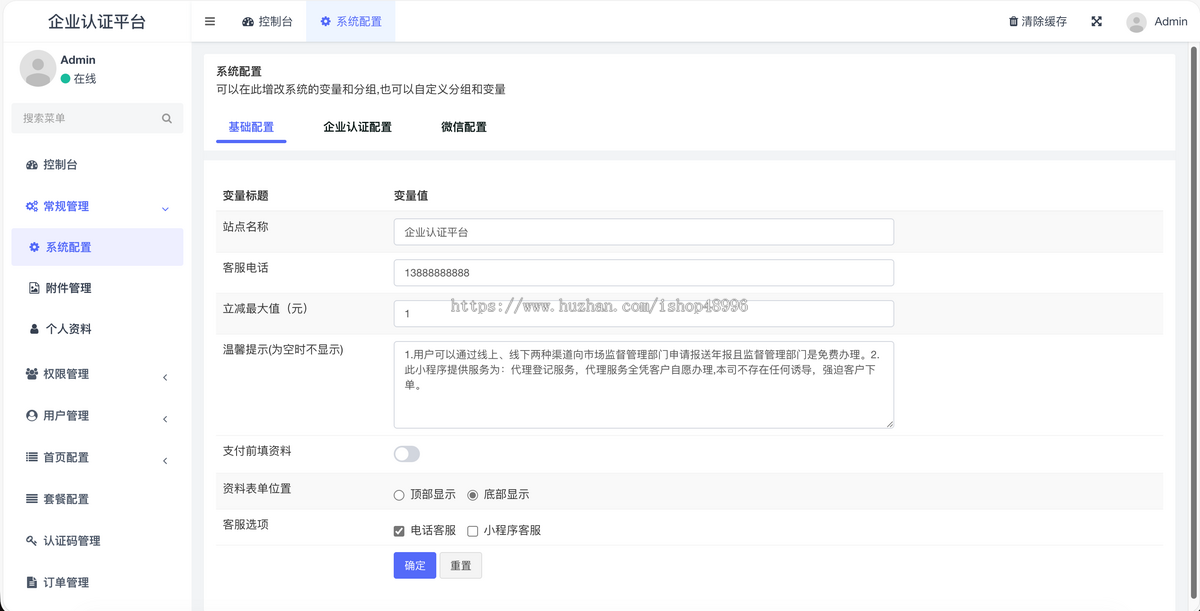Click the document icon beside 订单管理
The height and width of the screenshot is (611, 1200).
click(32, 582)
